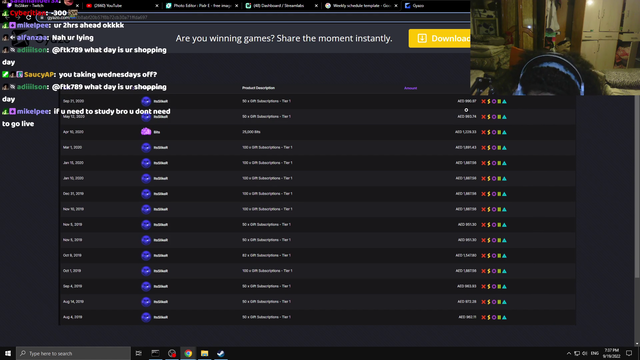The width and height of the screenshot is (640, 360).
Task: Click the Product Description column header
Action: 258,88
